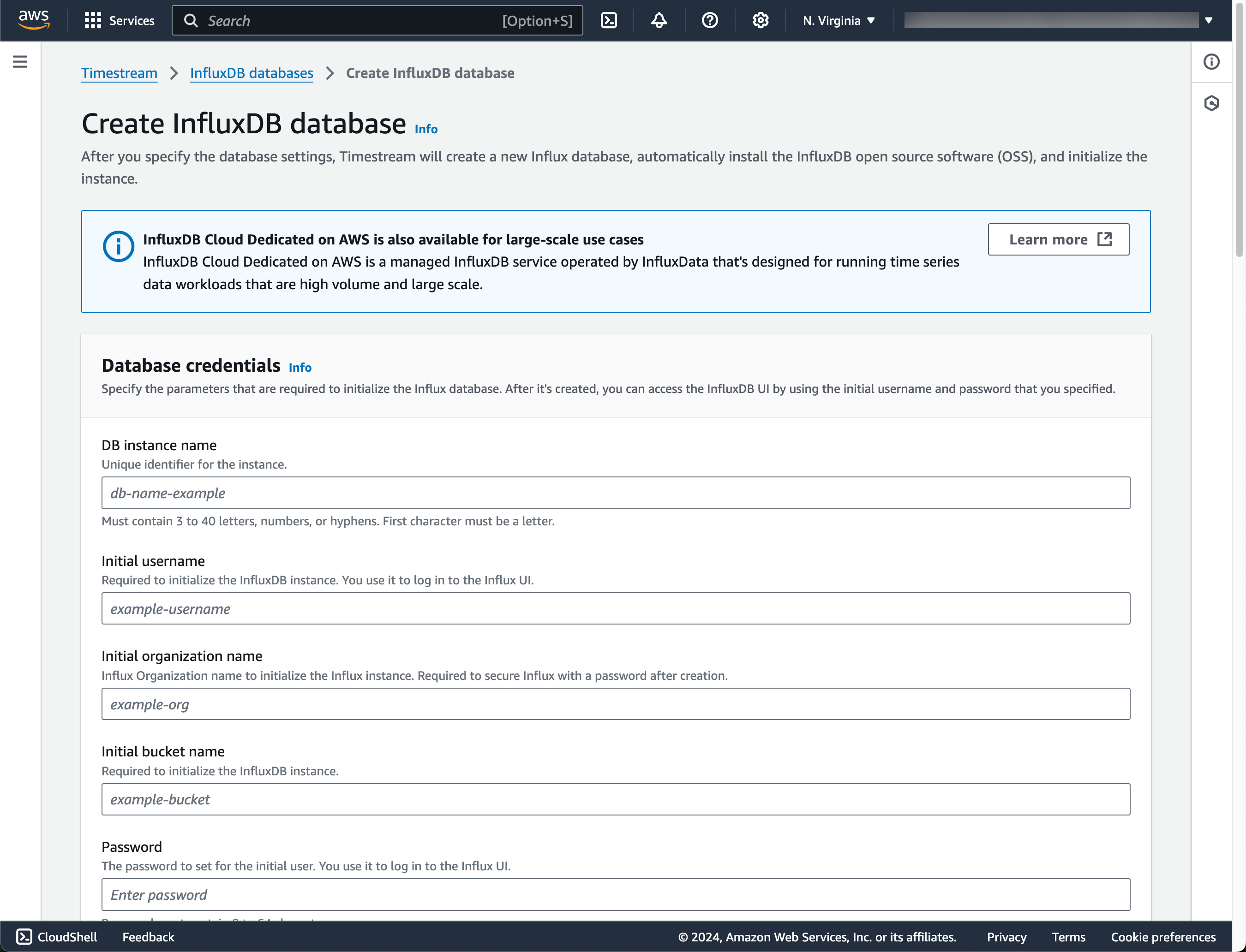Go to InfluxDB databases breadcrumb
1246x952 pixels.
click(251, 73)
